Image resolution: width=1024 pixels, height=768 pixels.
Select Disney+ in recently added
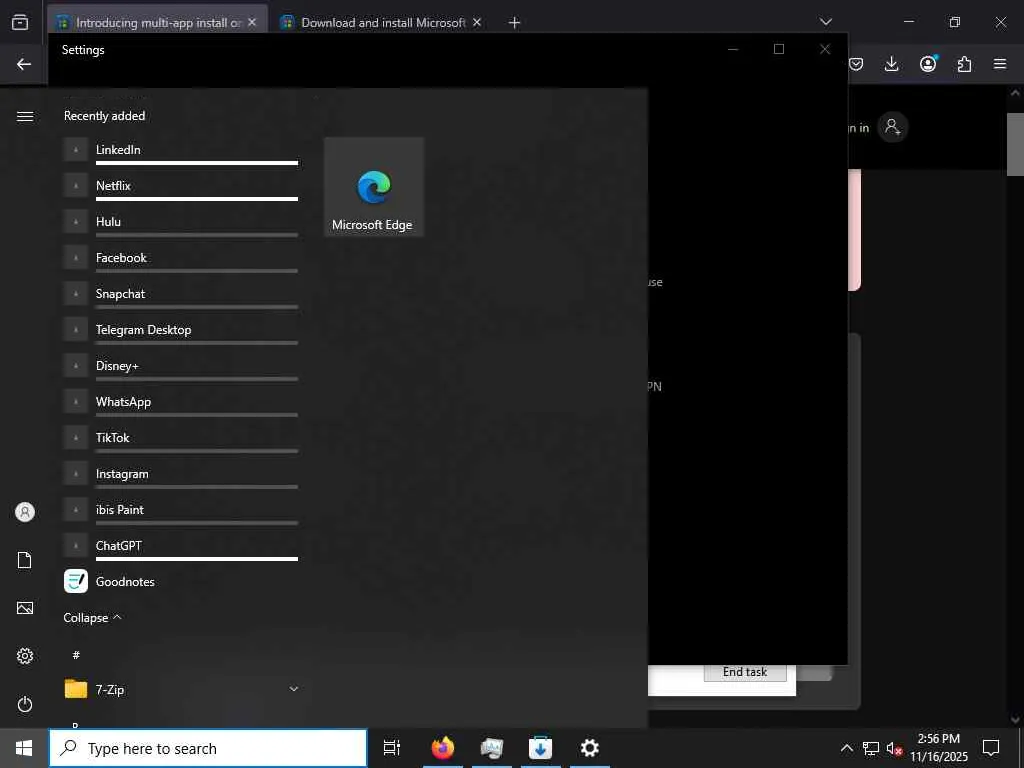click(181, 365)
